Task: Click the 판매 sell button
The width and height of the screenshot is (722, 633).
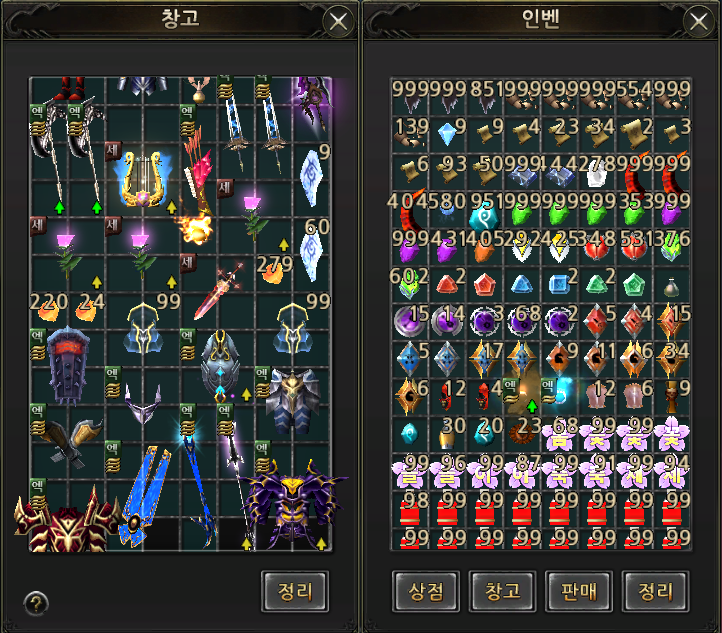Action: (x=579, y=592)
